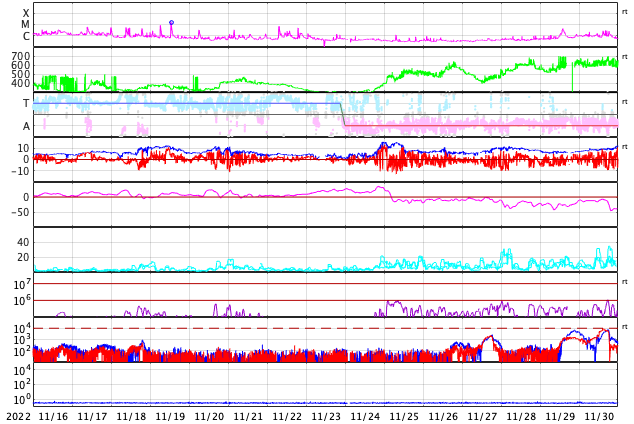Click the -50 axis value

coord(20,212)
